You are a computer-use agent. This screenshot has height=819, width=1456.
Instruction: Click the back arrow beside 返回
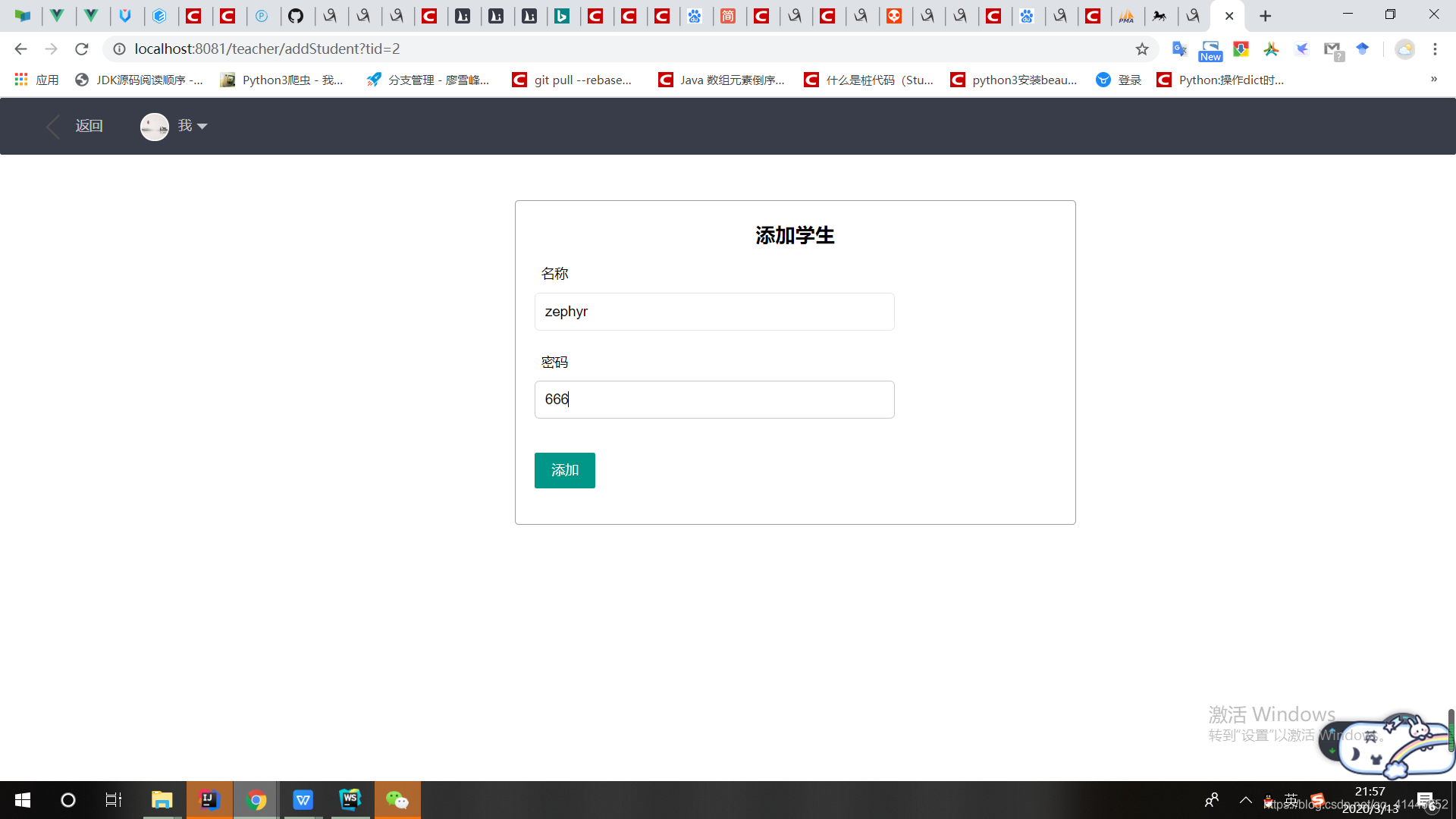53,127
